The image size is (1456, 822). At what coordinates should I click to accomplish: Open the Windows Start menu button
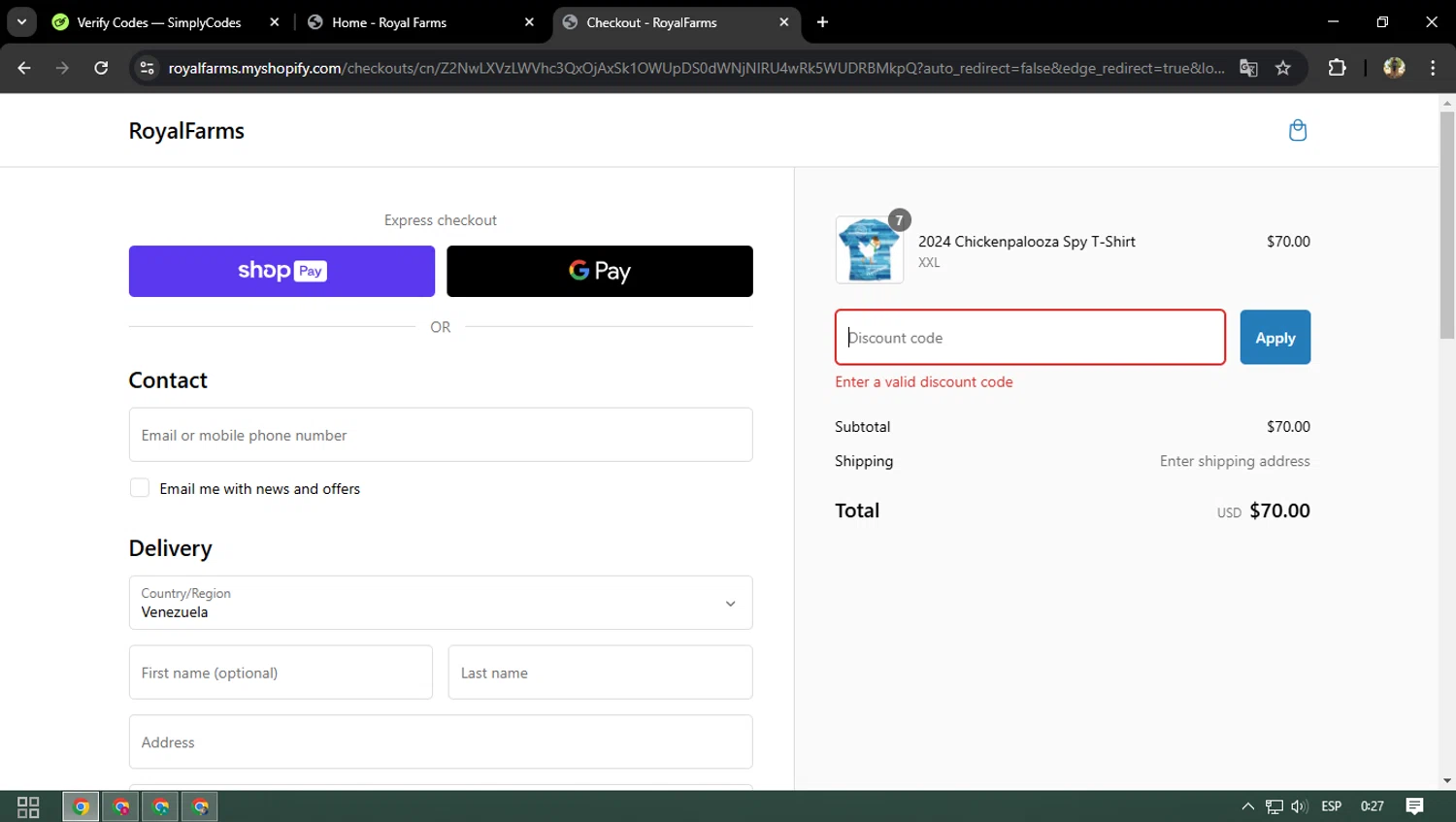pyautogui.click(x=28, y=806)
